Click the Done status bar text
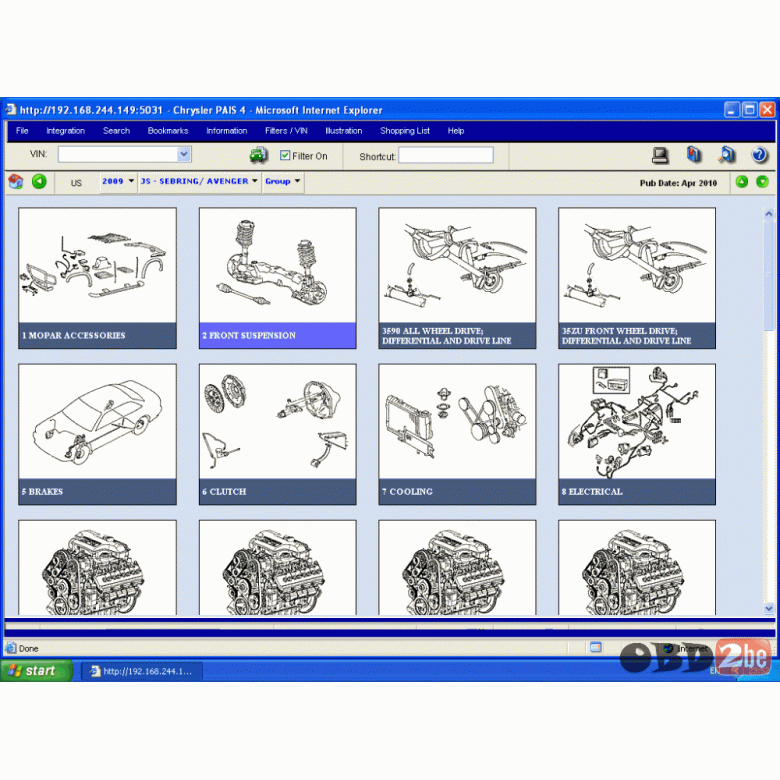 [28, 648]
